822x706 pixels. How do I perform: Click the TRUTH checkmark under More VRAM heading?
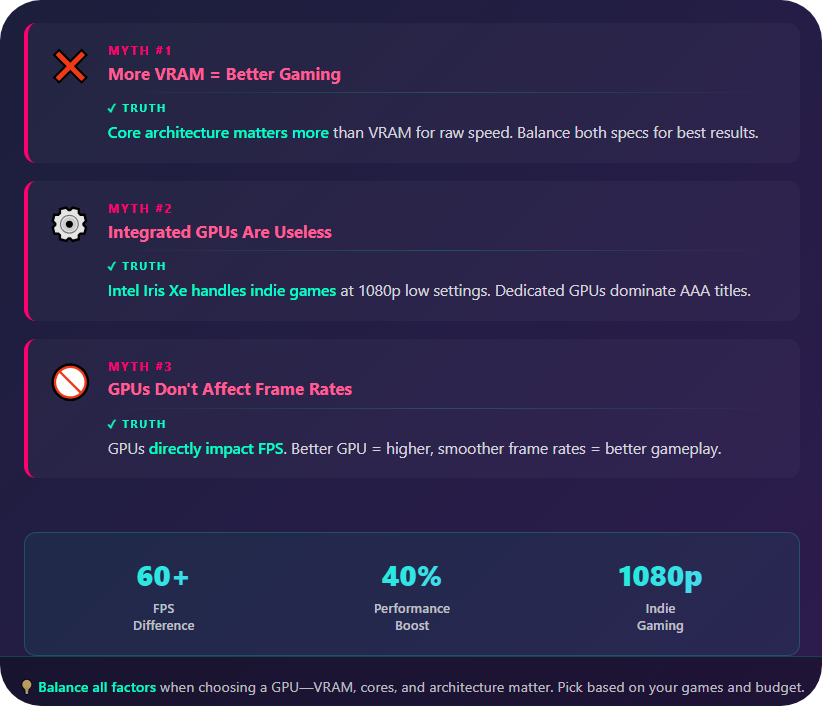click(x=112, y=108)
